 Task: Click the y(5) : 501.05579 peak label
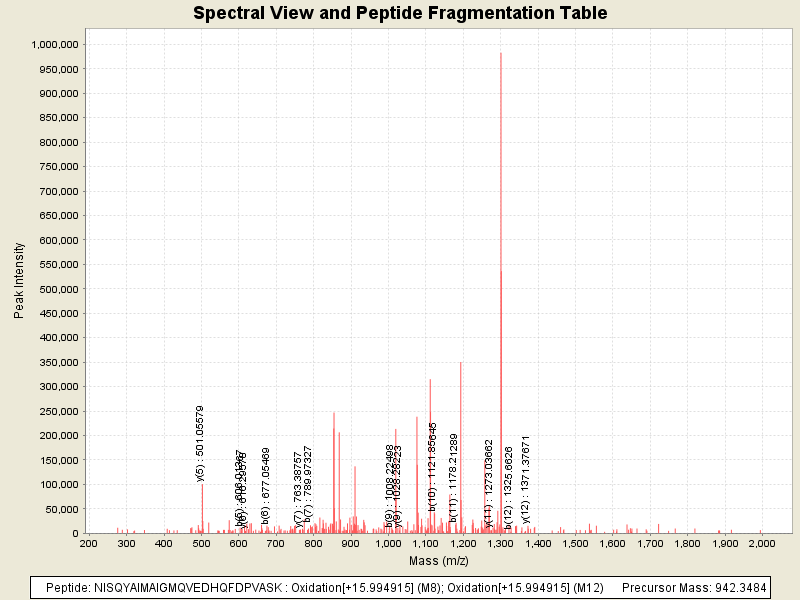click(x=201, y=443)
